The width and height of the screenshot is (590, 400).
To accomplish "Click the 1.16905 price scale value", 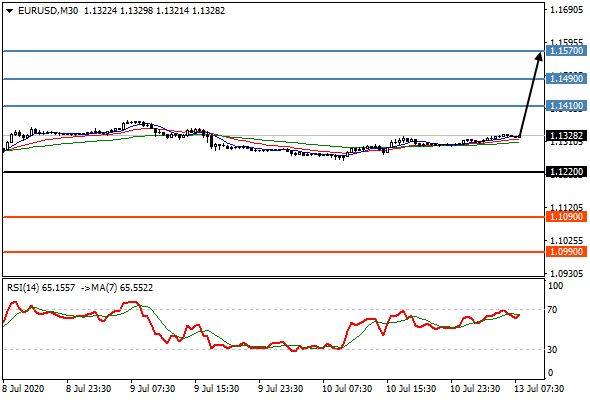I will (566, 10).
